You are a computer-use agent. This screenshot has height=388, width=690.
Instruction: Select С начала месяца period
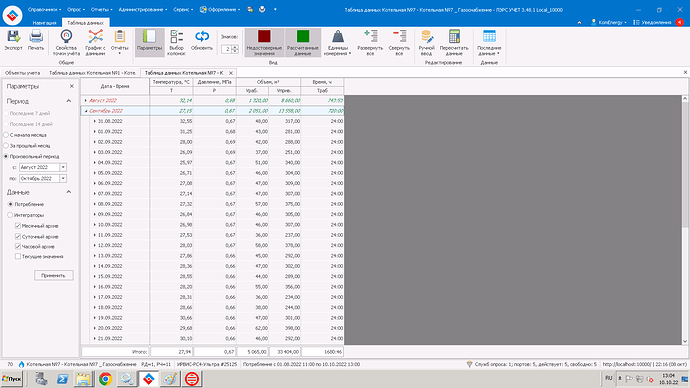coord(6,135)
